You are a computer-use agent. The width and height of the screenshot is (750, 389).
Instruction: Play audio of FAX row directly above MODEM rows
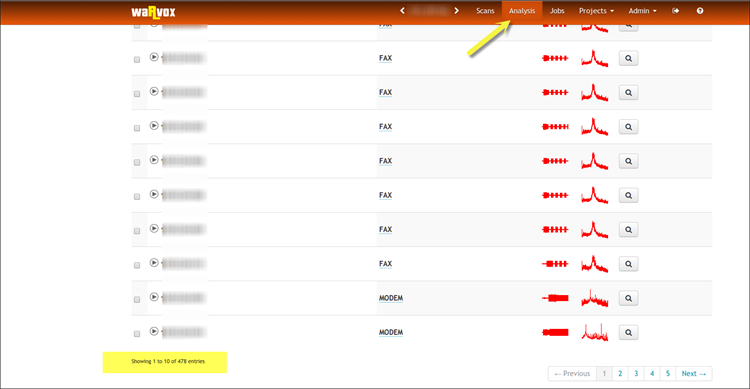click(x=154, y=263)
